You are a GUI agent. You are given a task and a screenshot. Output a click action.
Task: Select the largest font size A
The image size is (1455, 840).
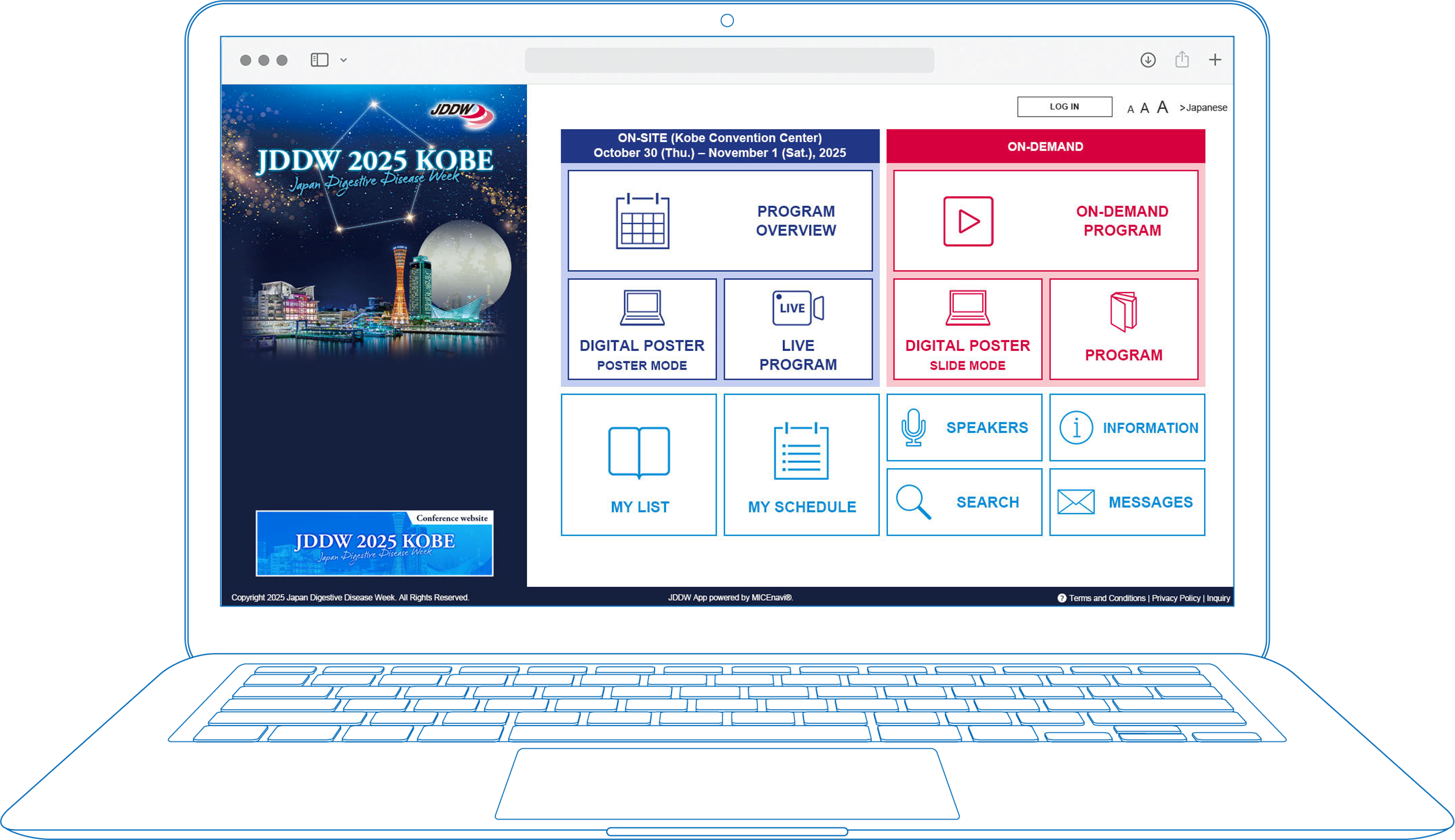(1162, 107)
